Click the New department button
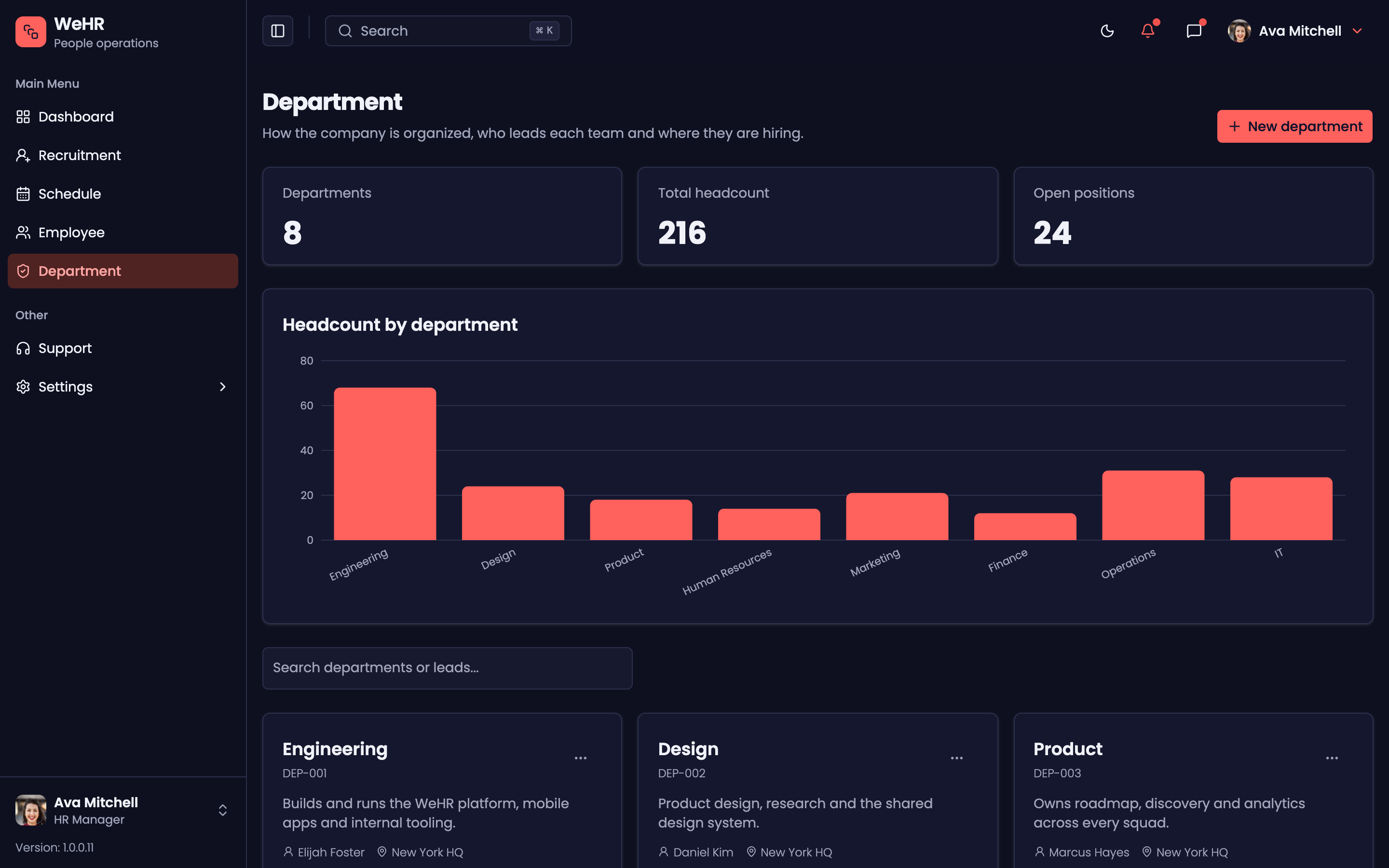The height and width of the screenshot is (868, 1389). [x=1294, y=126]
